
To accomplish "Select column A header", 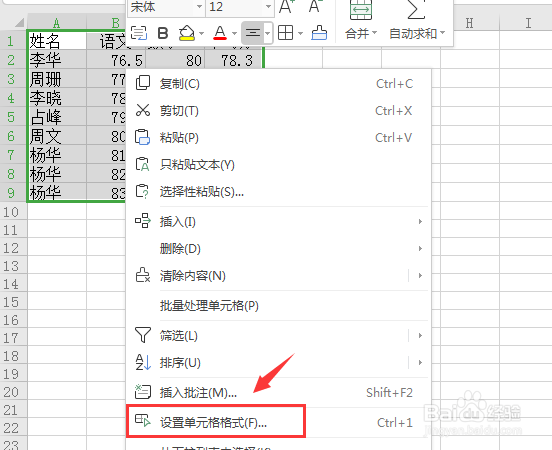I will point(56,23).
